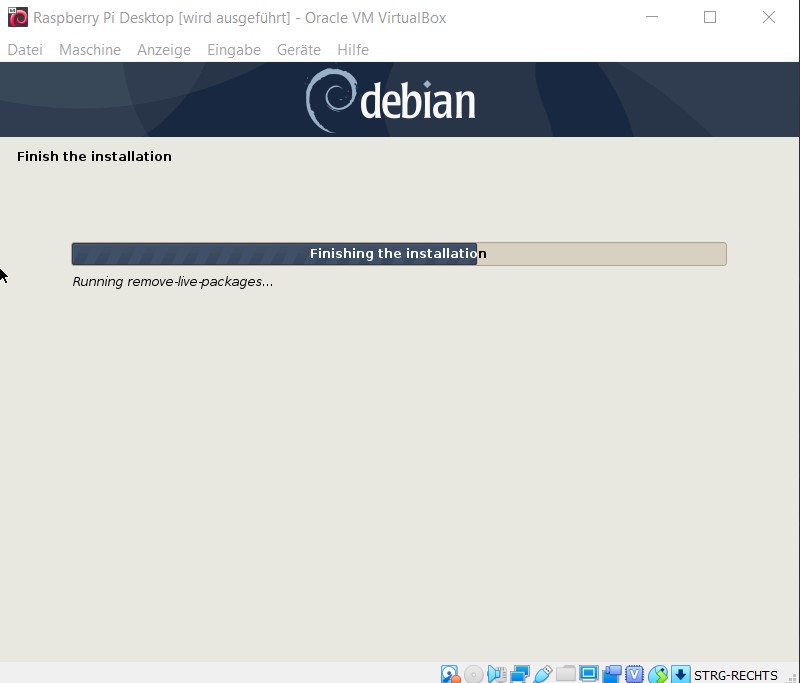Click the CPU virtualization status icon
The width and height of the screenshot is (800, 683).
(x=634, y=674)
